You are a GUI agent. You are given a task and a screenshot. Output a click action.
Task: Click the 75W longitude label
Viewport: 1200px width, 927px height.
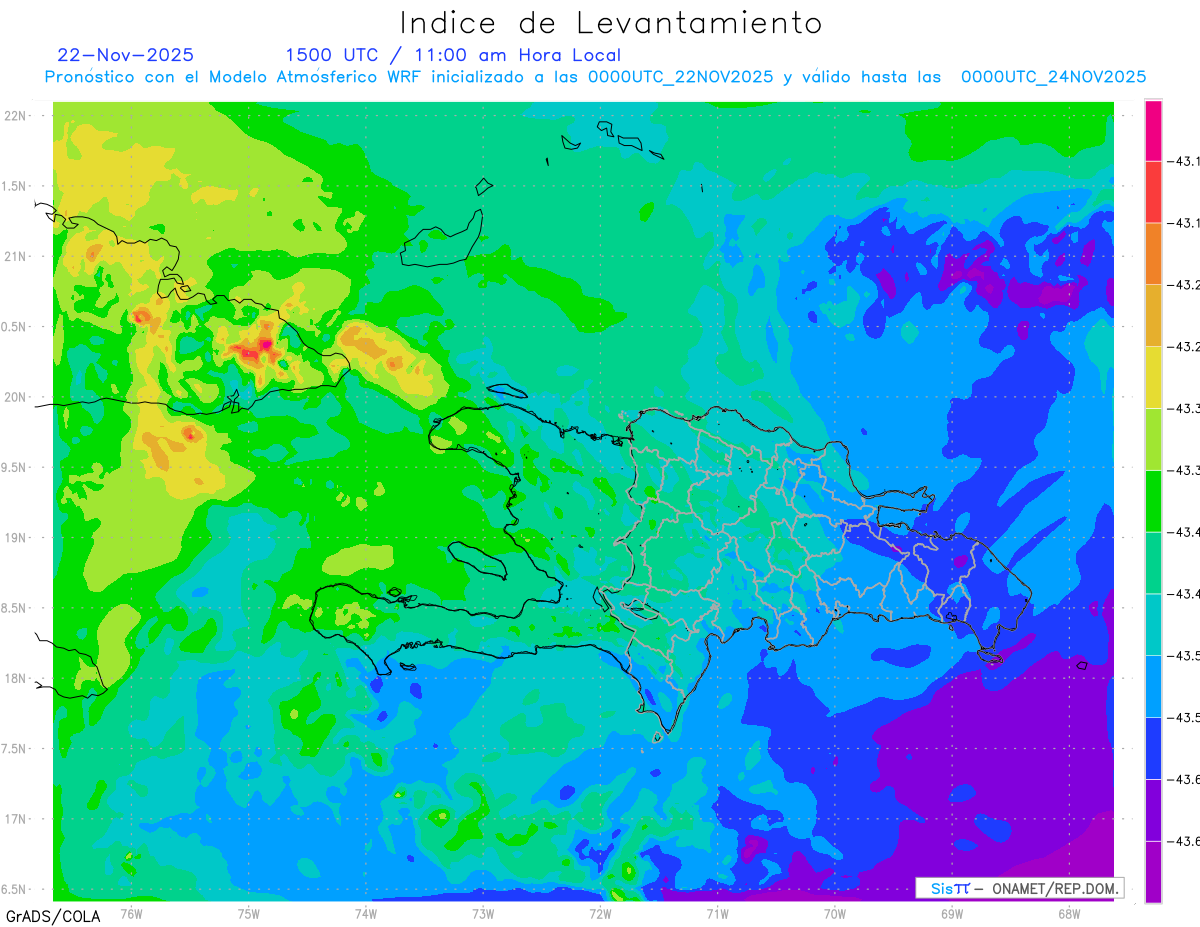click(248, 913)
